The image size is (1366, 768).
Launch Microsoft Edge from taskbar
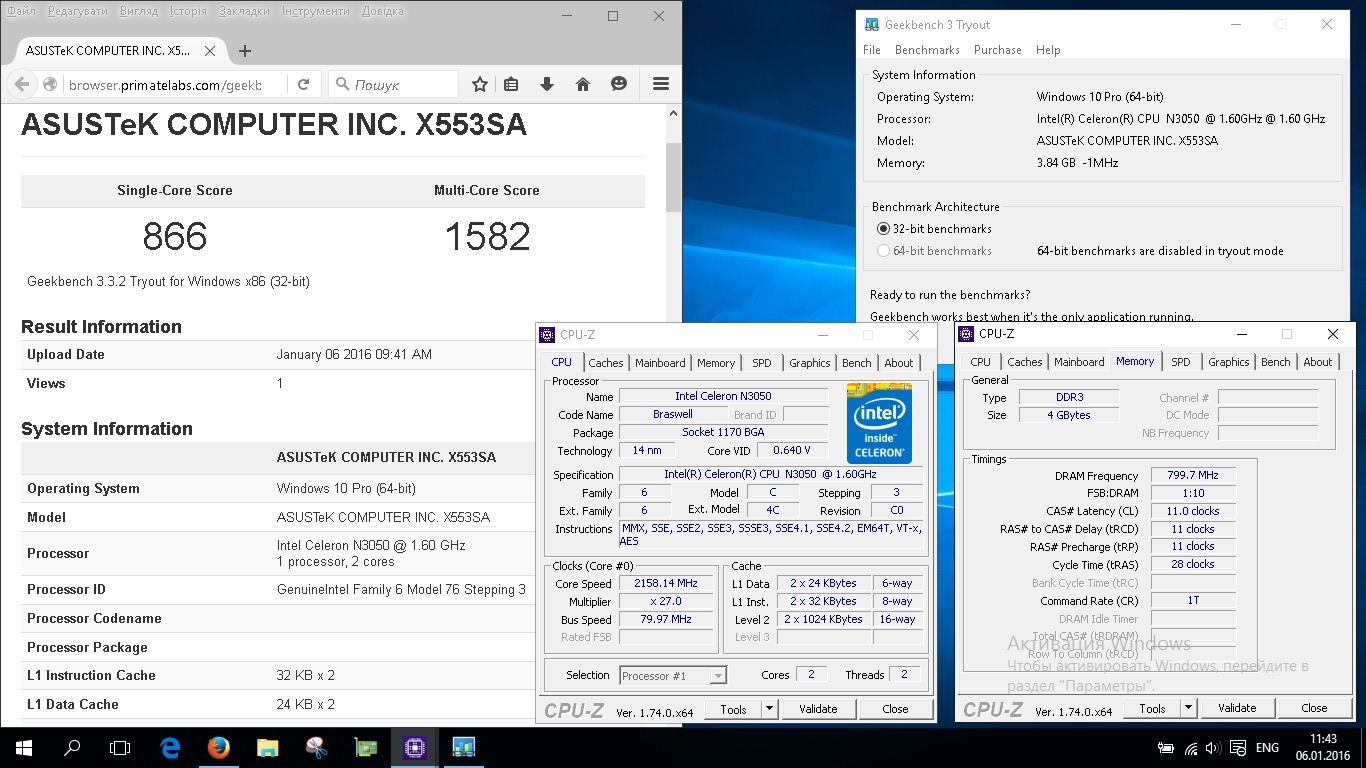point(170,747)
